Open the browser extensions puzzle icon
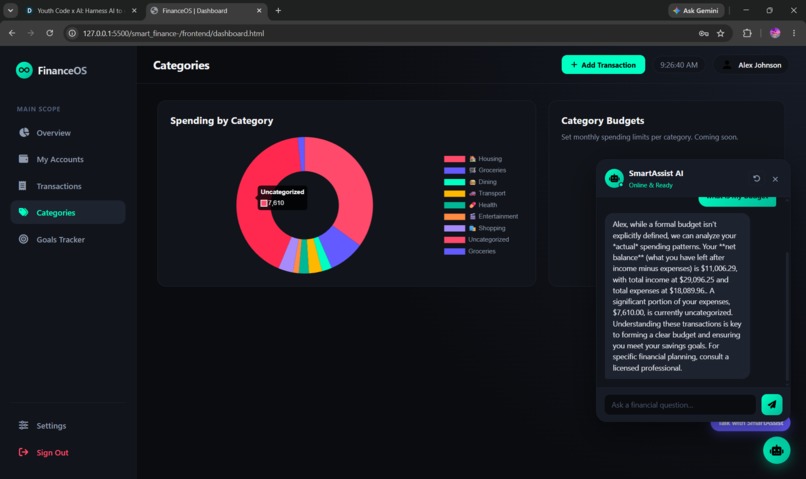 tap(747, 33)
